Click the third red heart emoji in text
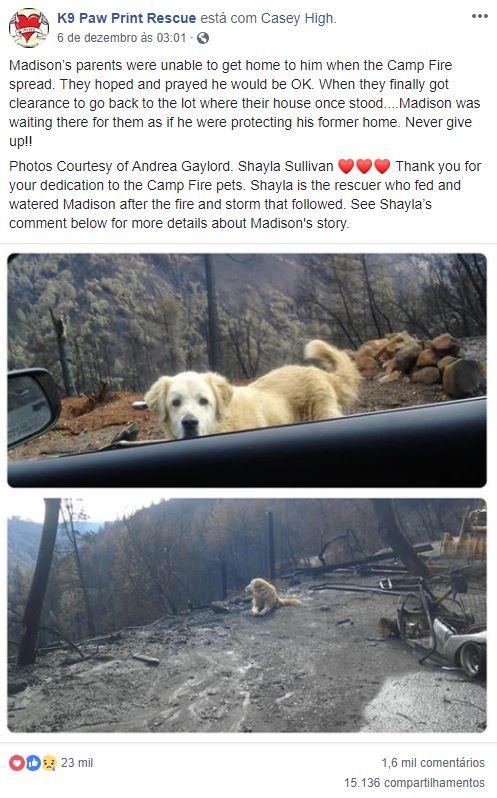497x798 pixels. click(382, 166)
